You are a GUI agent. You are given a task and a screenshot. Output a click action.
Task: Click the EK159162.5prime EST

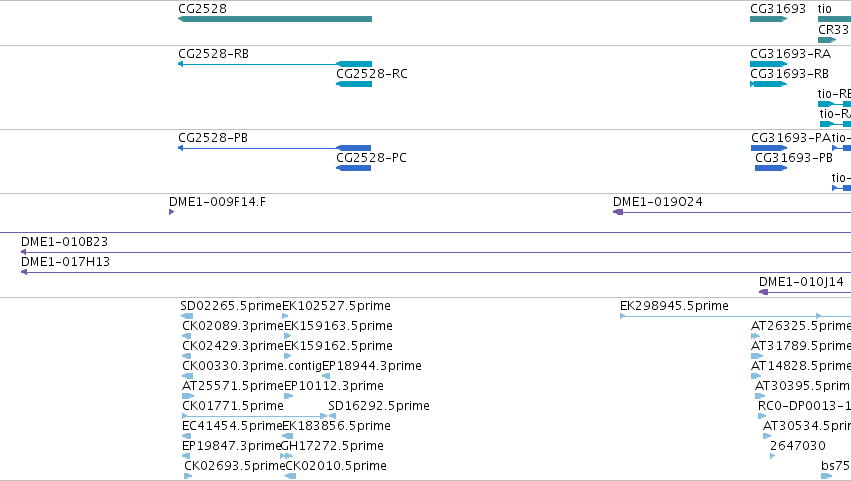(288, 356)
